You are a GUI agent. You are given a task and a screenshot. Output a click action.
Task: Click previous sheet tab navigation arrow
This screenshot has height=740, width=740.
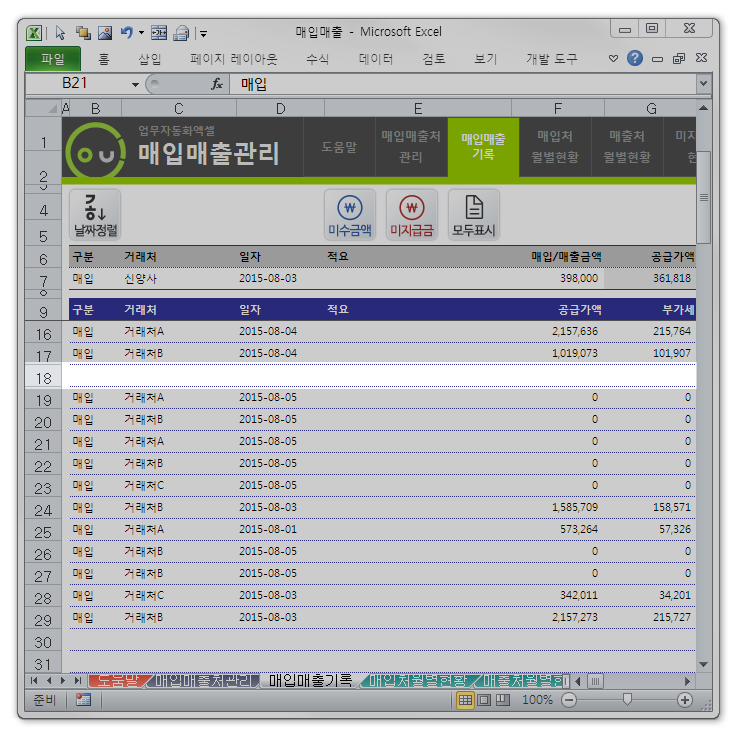(x=49, y=681)
